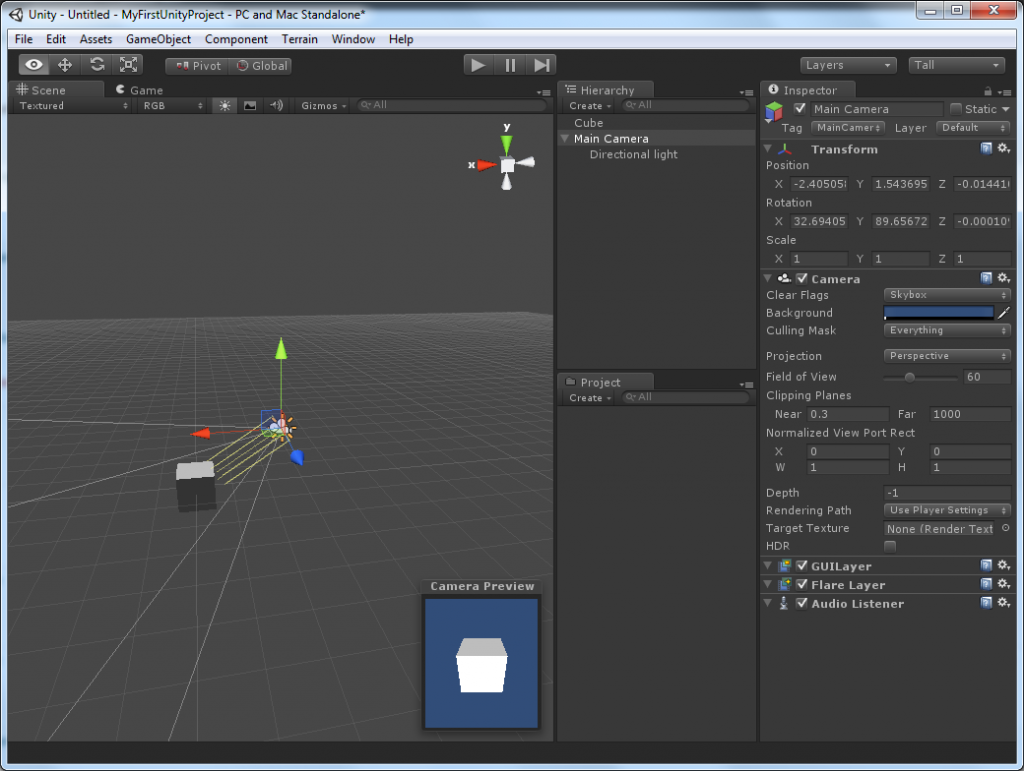Collapse the Transform component
Image resolution: width=1024 pixels, height=771 pixels.
[x=768, y=149]
